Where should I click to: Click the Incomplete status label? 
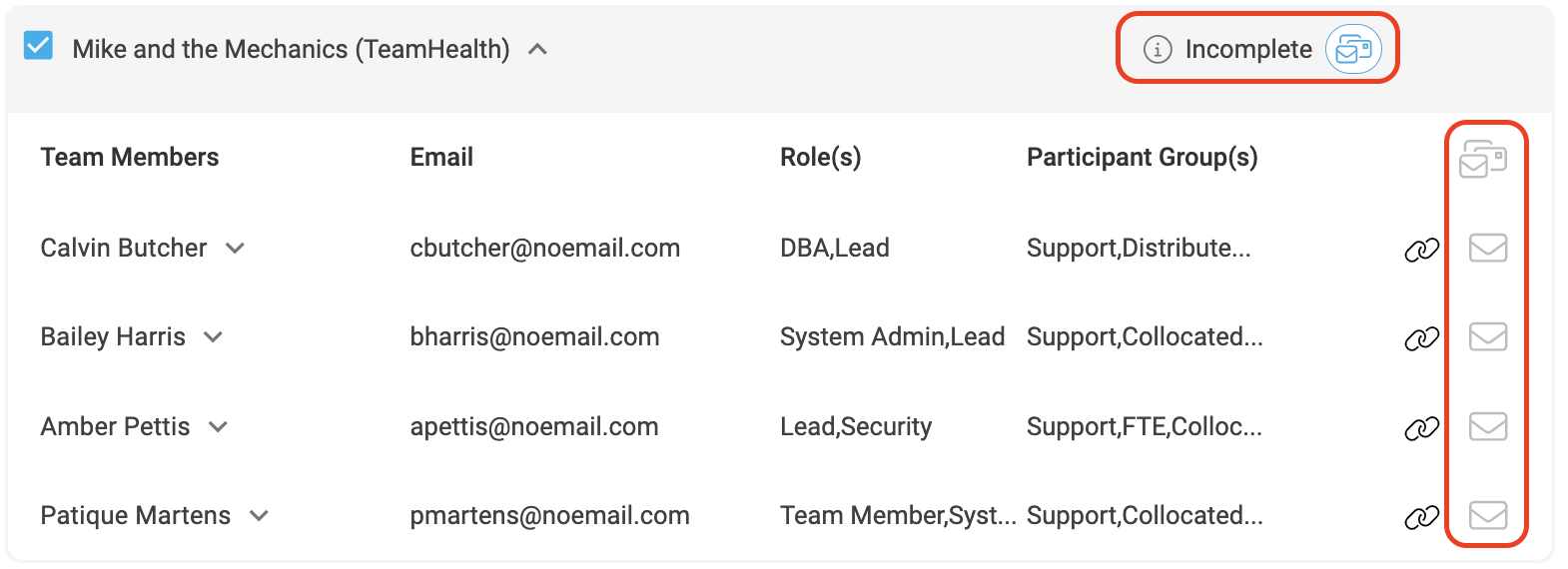coord(1248,49)
